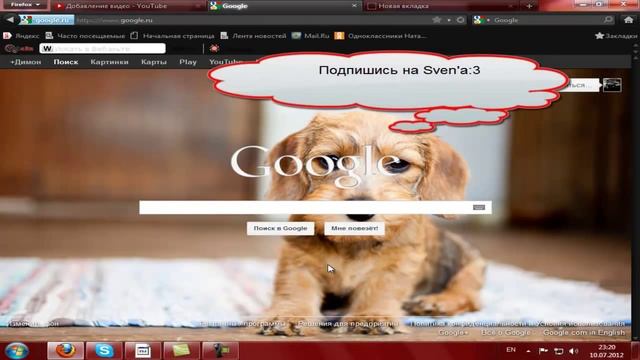
Task: Open the Лента новостей bookmark
Action: (x=253, y=36)
